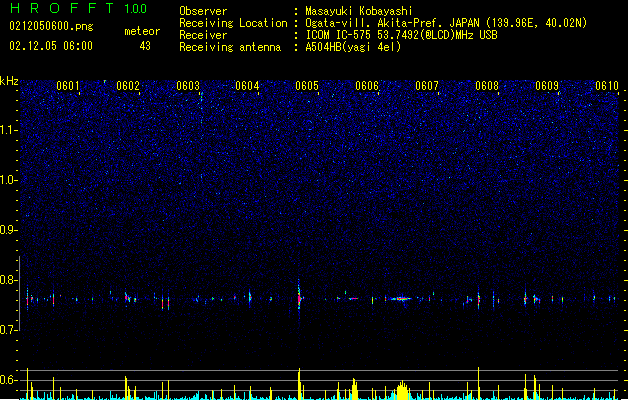Click the 1.0 kHz axis label

click(8, 180)
